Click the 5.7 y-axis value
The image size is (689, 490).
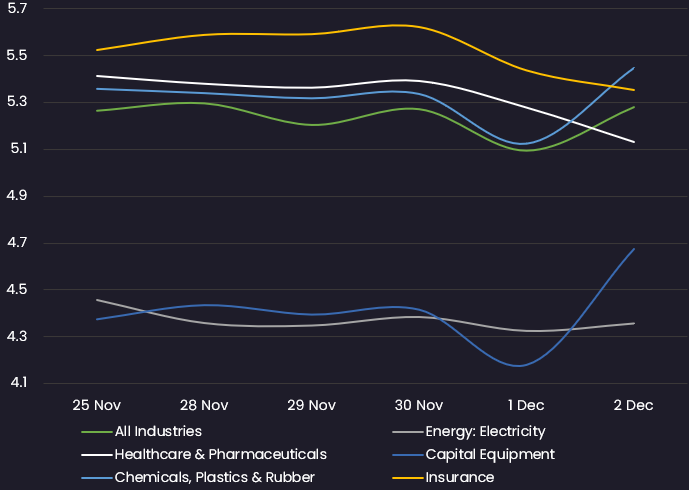17,9
